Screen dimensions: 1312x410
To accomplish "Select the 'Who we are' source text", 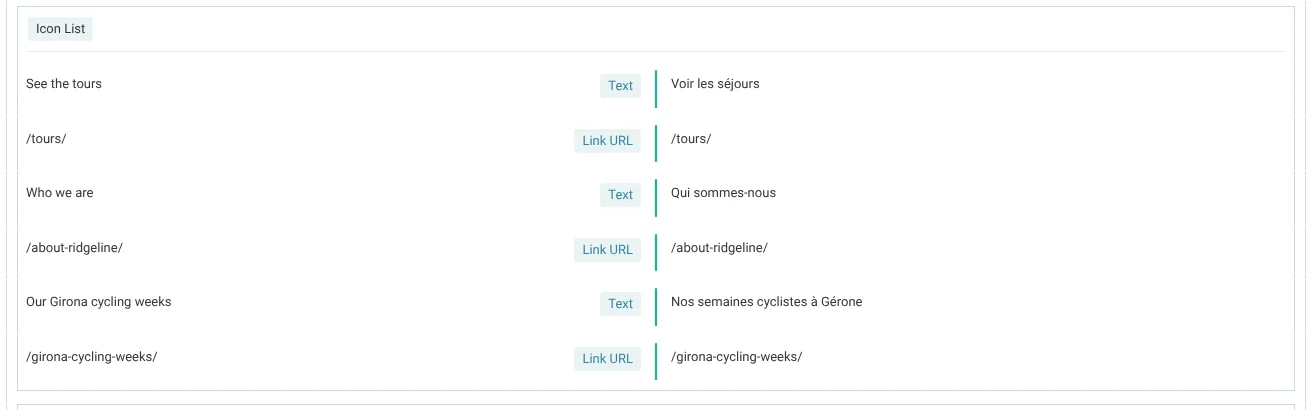I will pyautogui.click(x=60, y=193).
